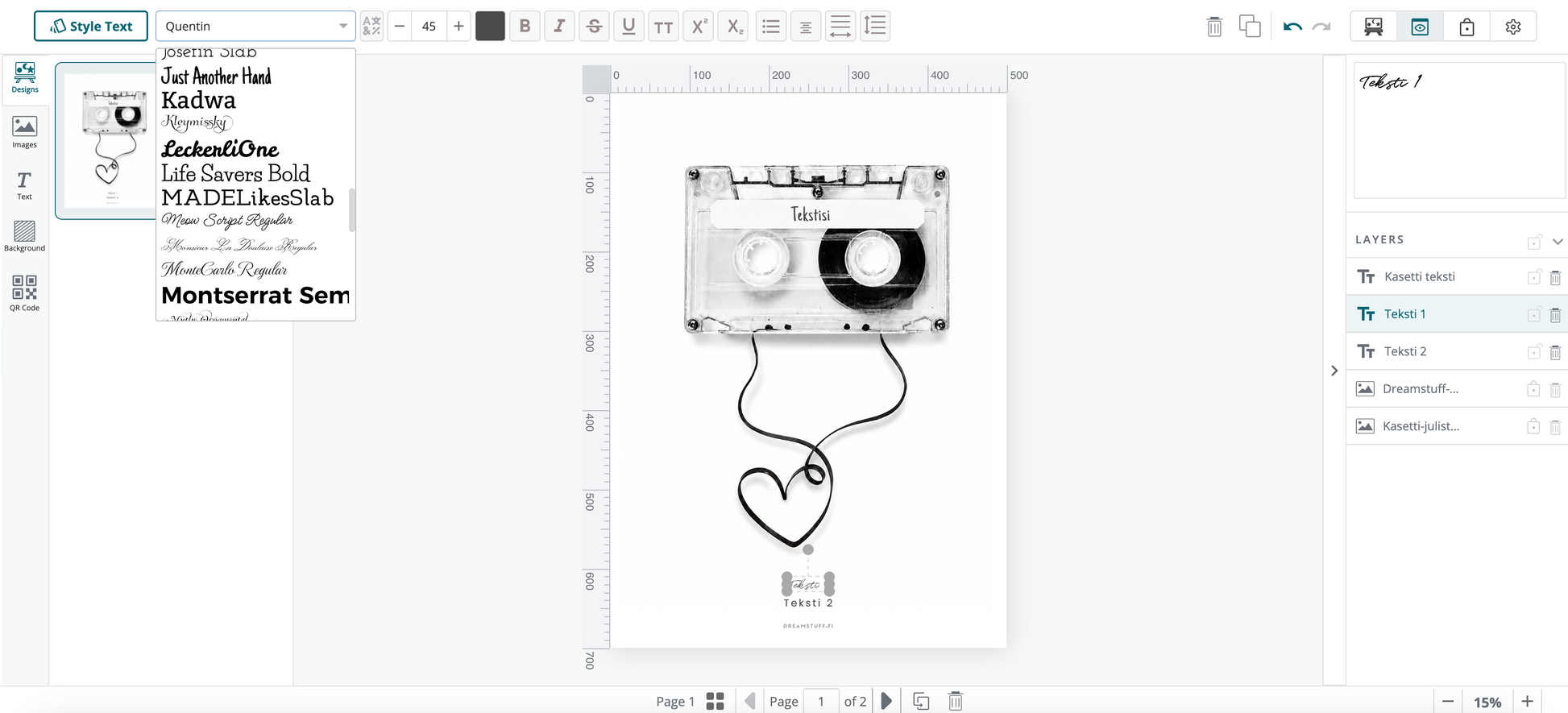This screenshot has height=713, width=1568.
Task: Toggle superscript formatting
Action: (698, 26)
